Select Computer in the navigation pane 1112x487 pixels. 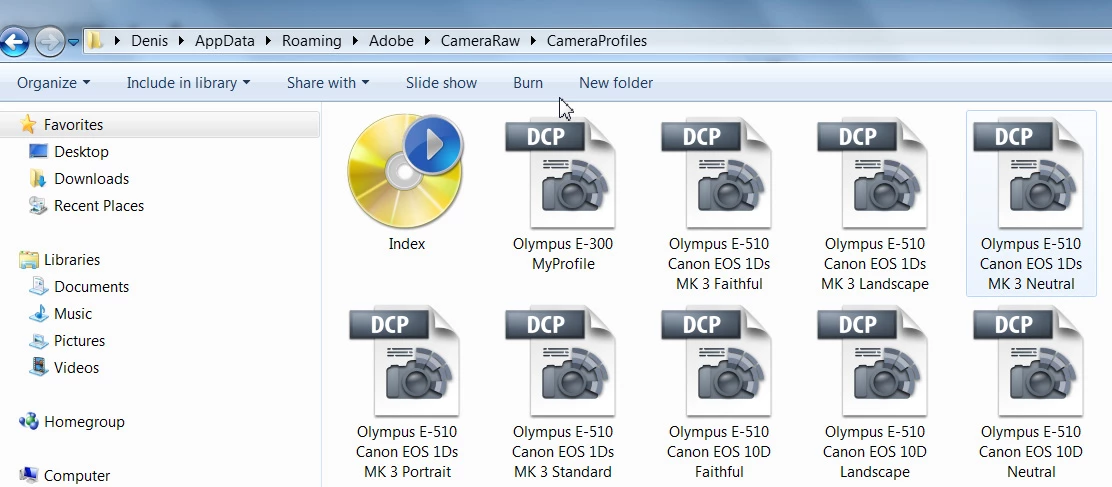click(x=77, y=475)
